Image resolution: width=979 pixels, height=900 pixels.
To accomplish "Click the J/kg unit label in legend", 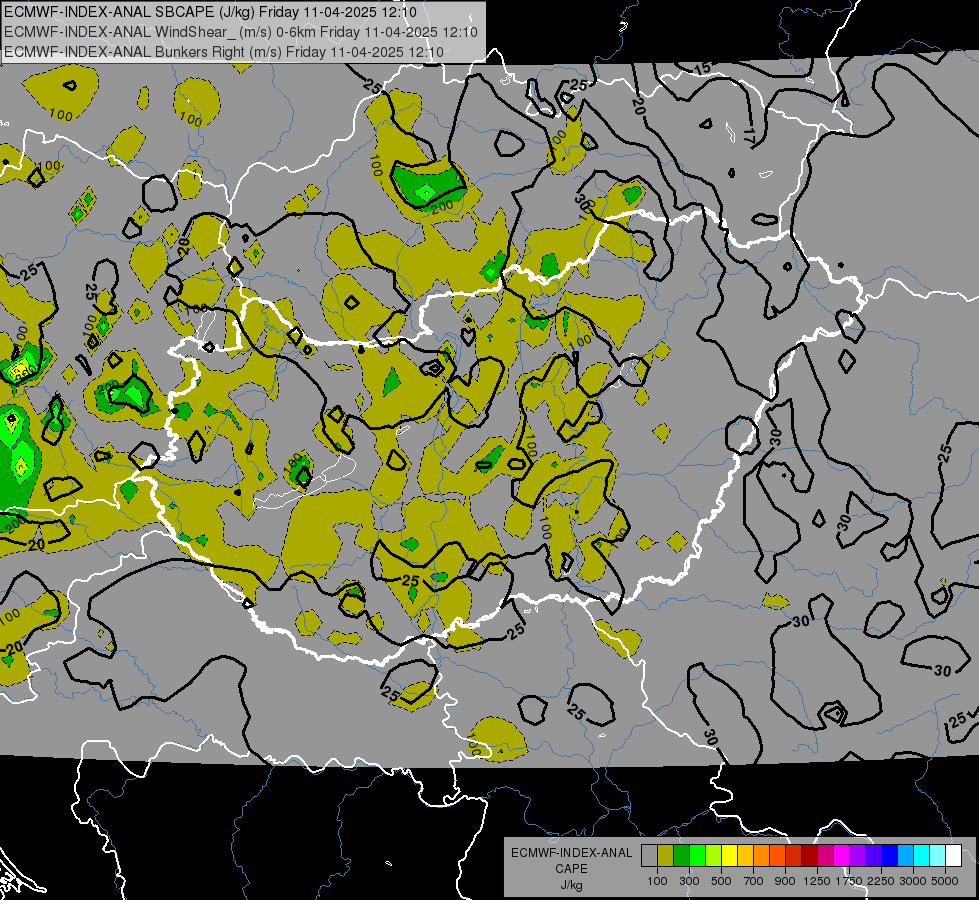I will pos(571,885).
